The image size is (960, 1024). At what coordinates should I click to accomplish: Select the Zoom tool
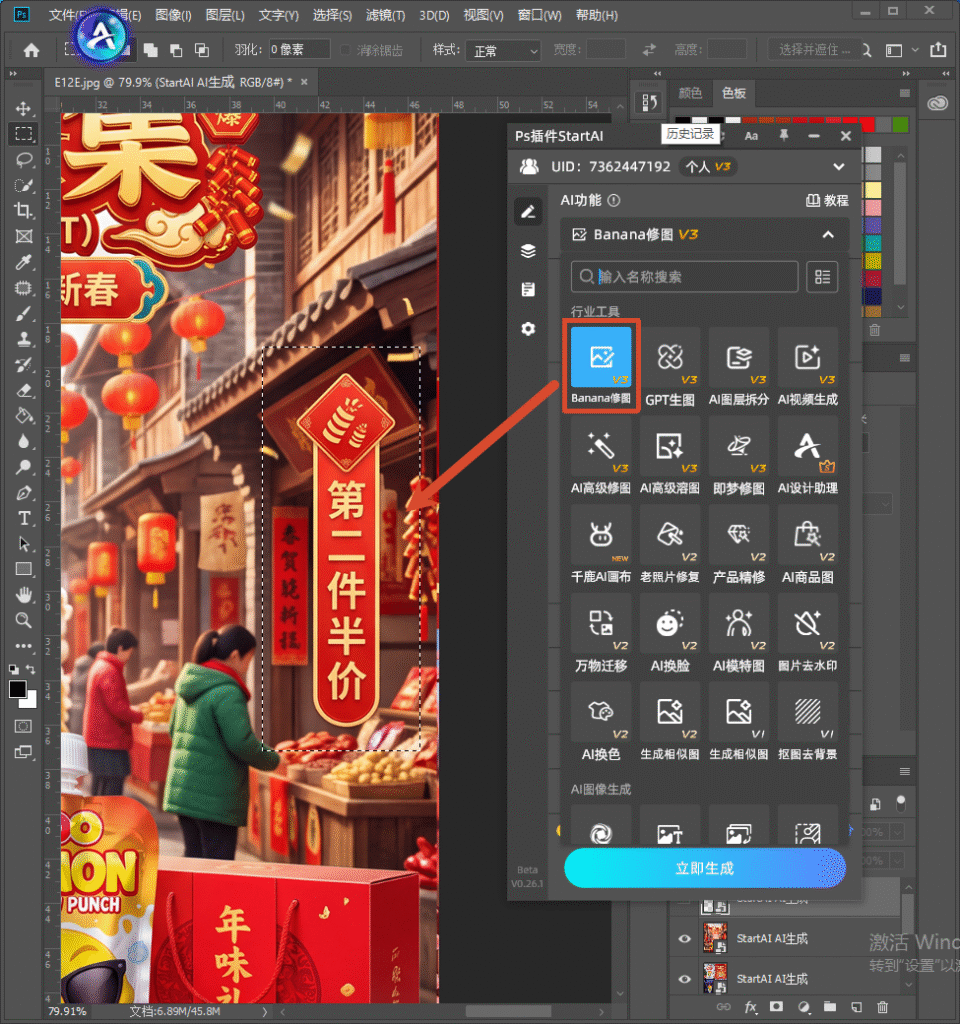24,620
